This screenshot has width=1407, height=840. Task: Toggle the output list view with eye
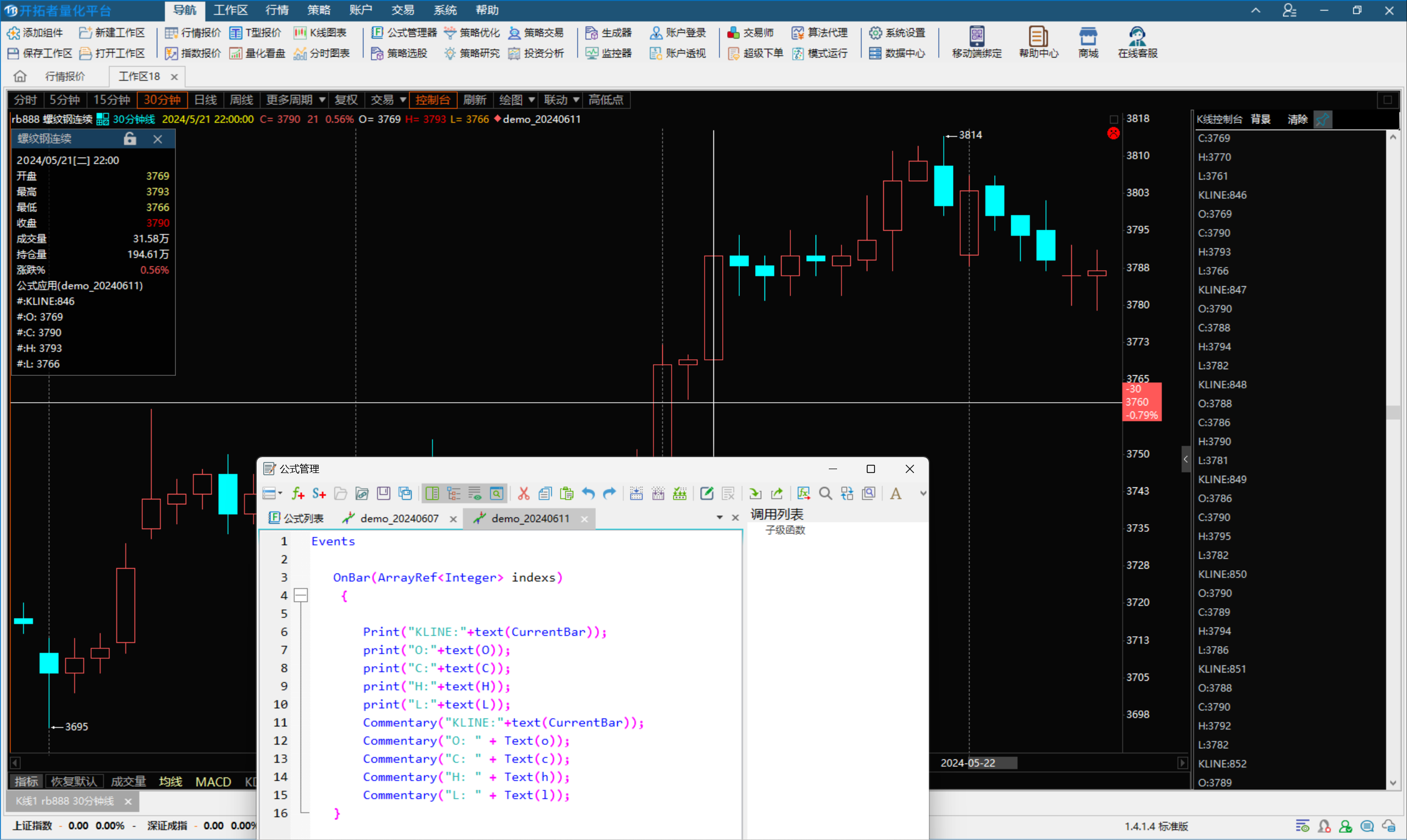pos(475,493)
